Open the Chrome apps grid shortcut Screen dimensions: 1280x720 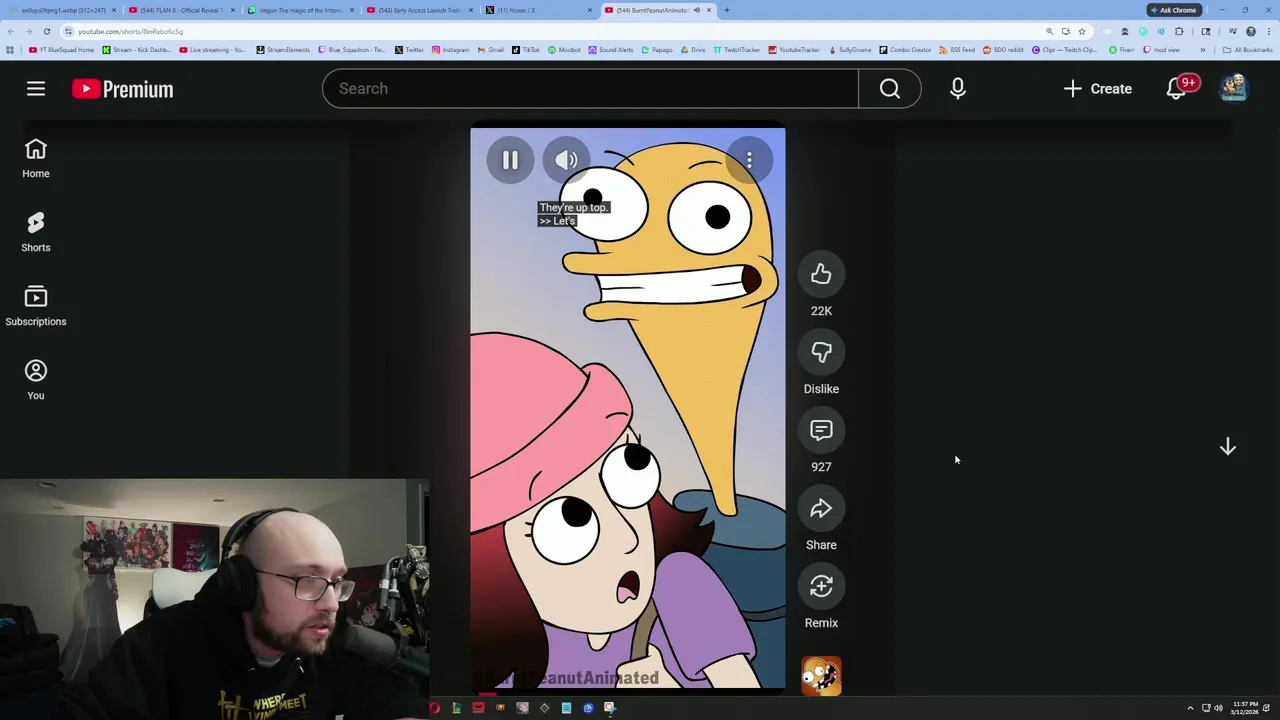(10, 50)
